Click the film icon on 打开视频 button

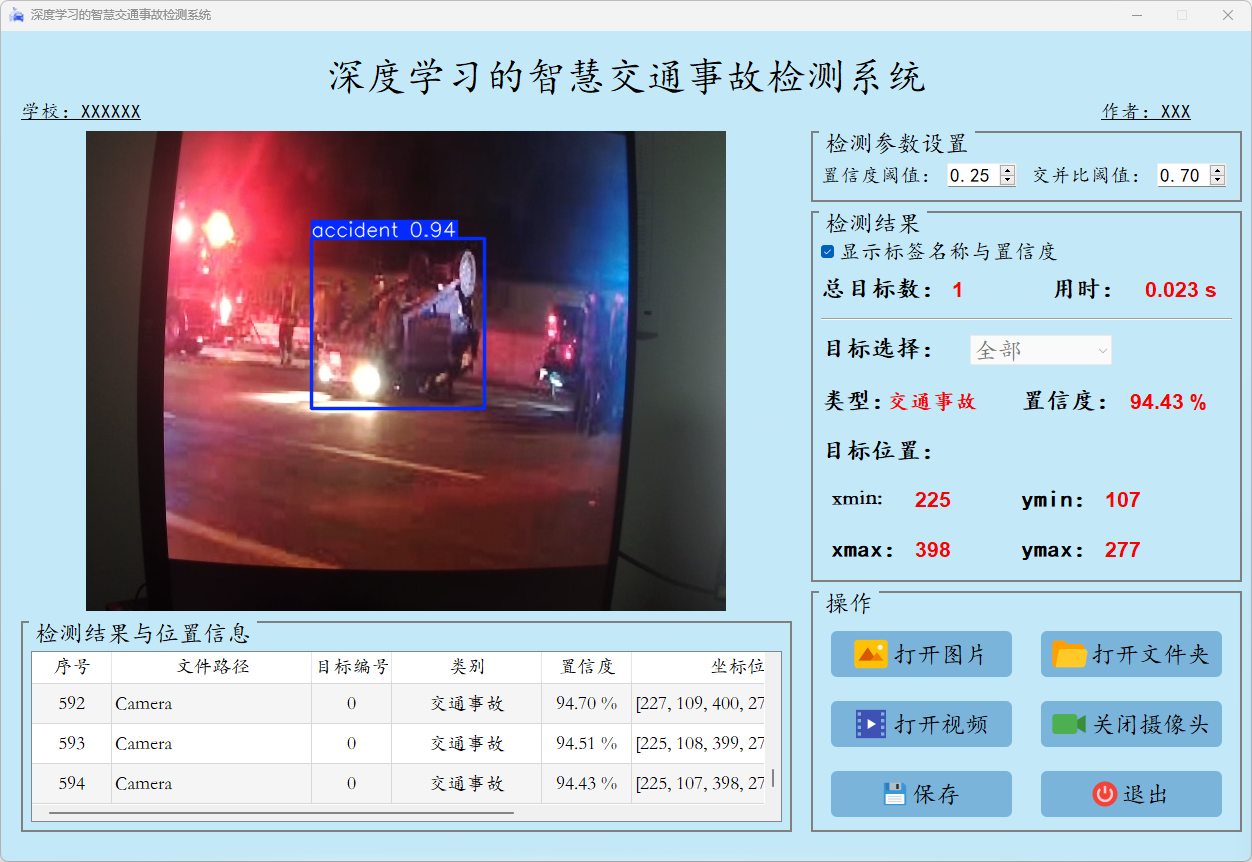click(870, 724)
